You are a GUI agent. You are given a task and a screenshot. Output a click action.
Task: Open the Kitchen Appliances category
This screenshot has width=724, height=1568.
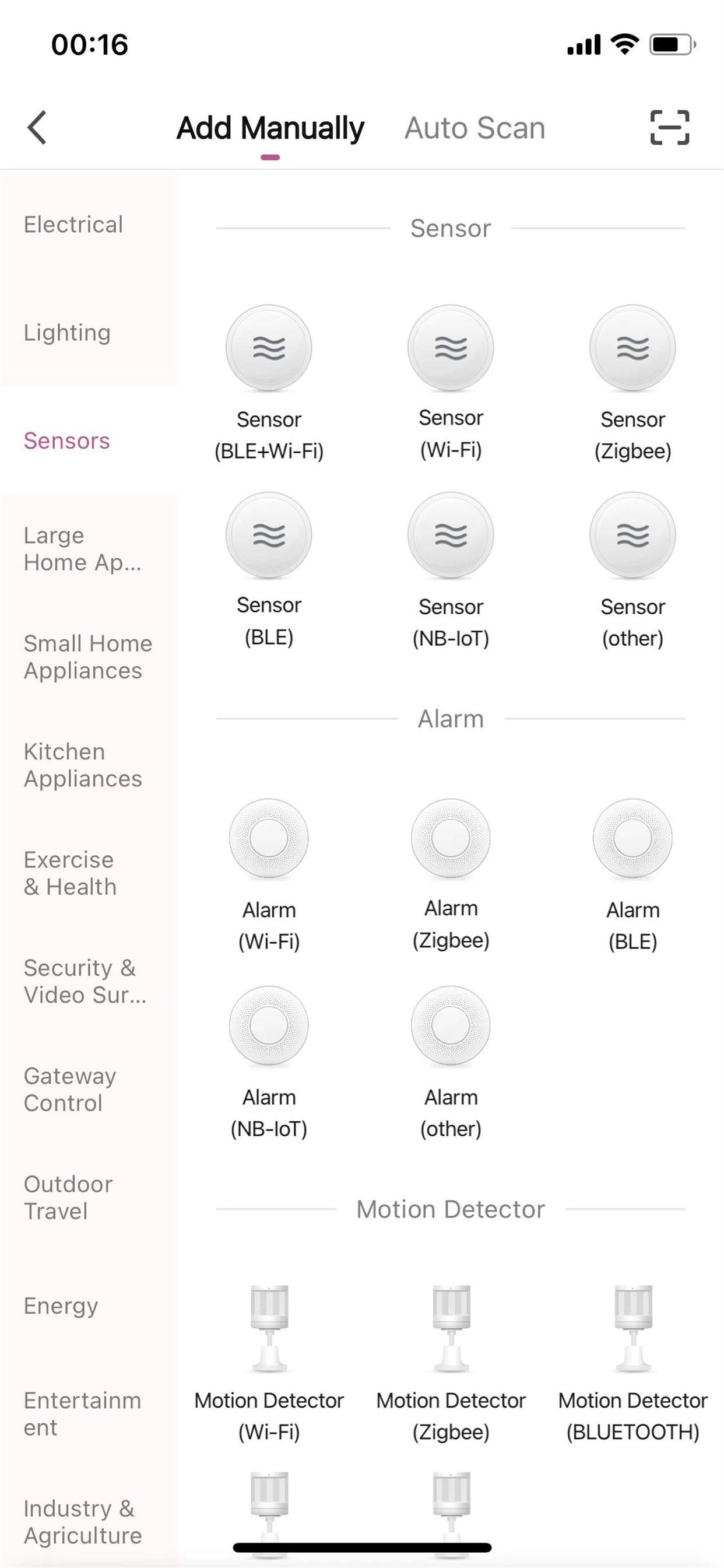(x=83, y=765)
